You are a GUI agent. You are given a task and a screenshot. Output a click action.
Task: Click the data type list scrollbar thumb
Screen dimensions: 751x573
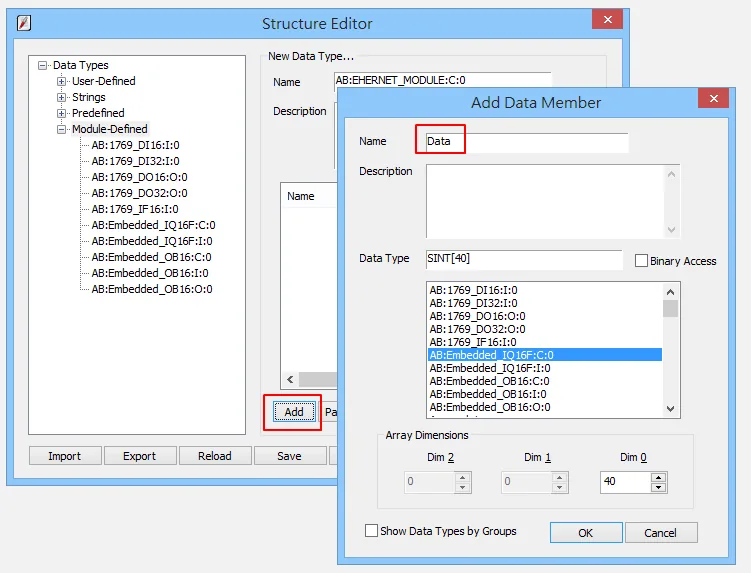[x=671, y=308]
